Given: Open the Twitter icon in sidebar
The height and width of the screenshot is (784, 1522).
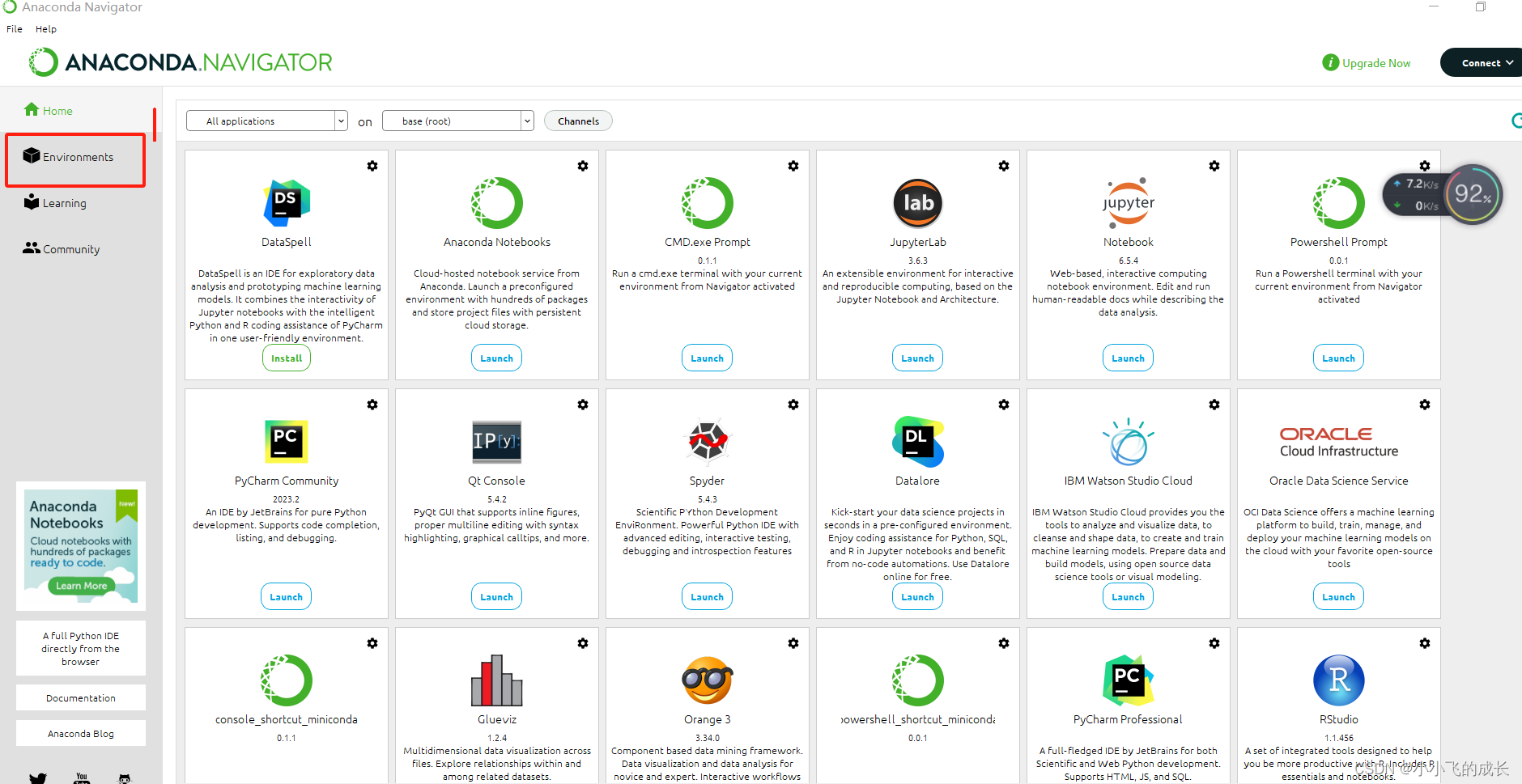Looking at the screenshot, I should [x=38, y=778].
